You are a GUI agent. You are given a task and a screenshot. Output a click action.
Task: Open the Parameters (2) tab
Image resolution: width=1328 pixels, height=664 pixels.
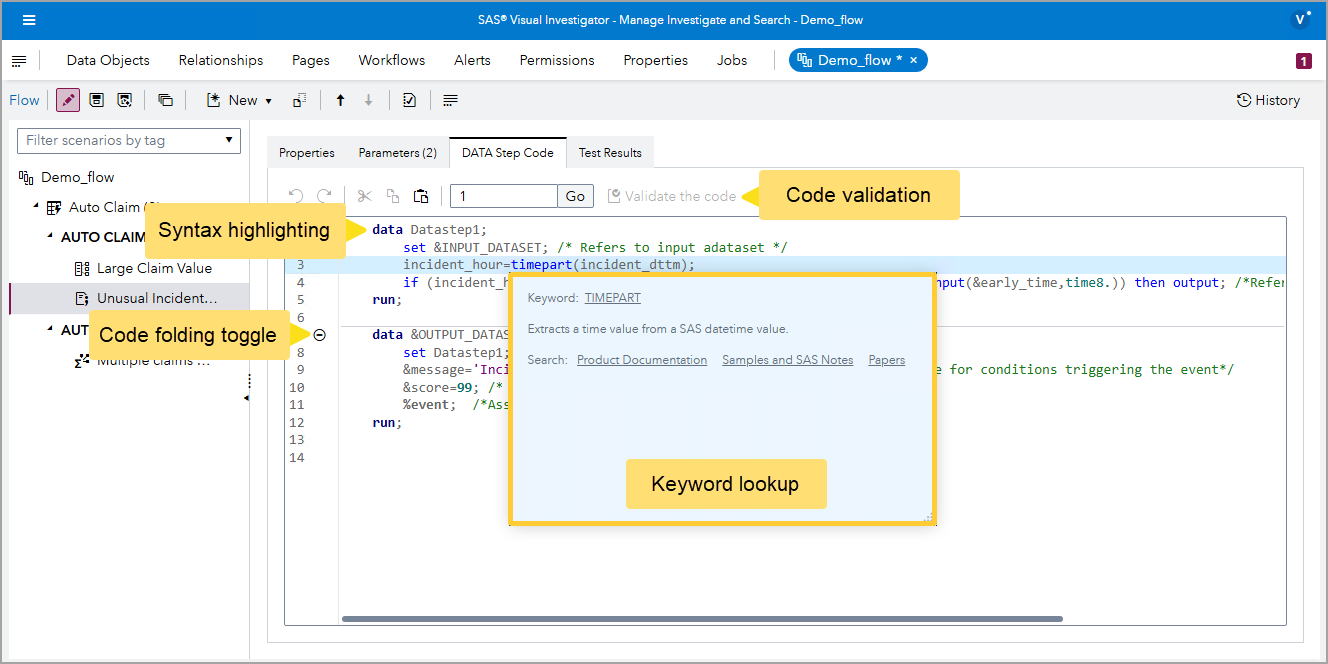click(397, 153)
